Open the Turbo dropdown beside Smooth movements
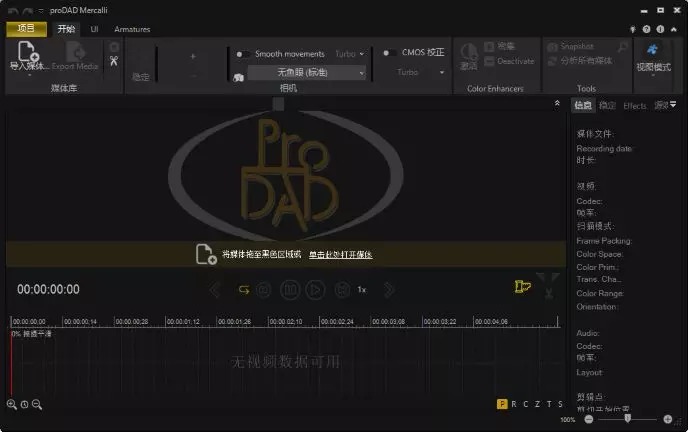688x432 pixels. coord(350,54)
